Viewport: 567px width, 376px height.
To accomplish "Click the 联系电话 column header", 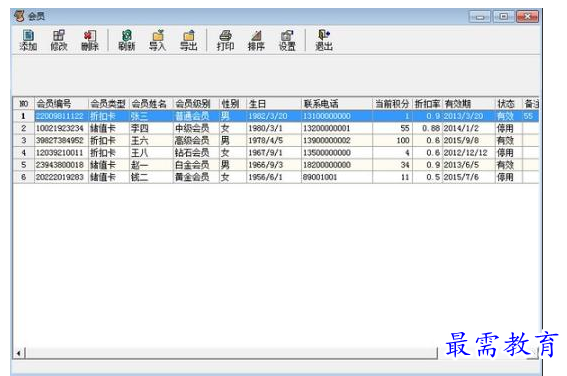I will pos(337,104).
